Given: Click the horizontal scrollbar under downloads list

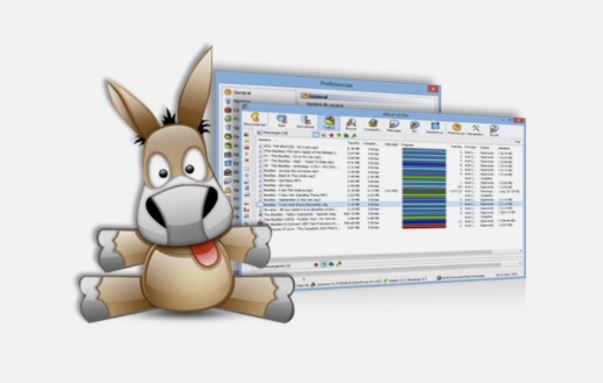Looking at the screenshot, I should [x=388, y=251].
